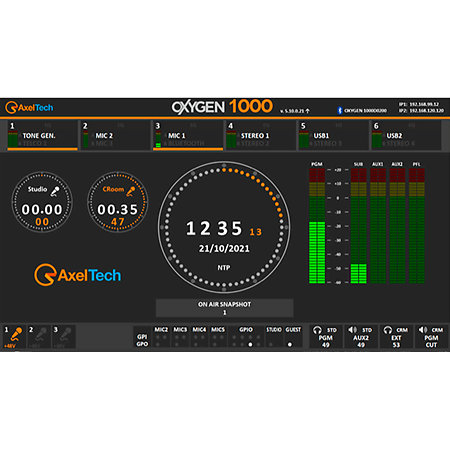Select channel 6 USB2 tab
The width and height of the screenshot is (450, 450).
(406, 135)
